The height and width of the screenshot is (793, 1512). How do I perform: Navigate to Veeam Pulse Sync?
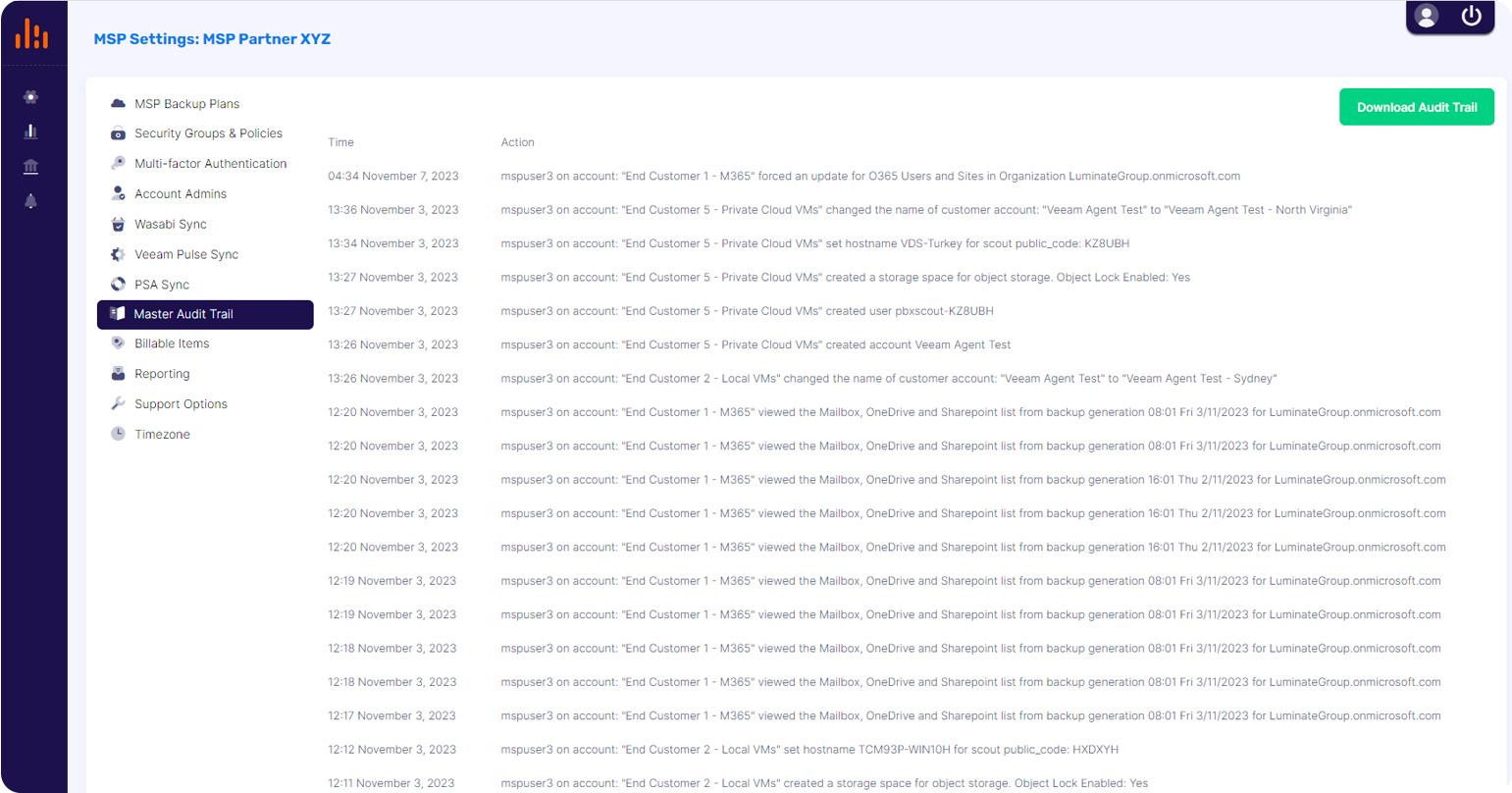186,254
